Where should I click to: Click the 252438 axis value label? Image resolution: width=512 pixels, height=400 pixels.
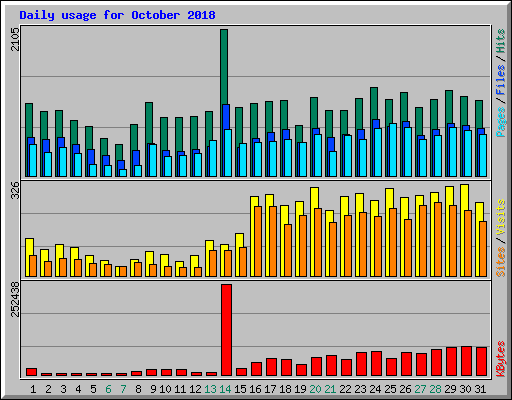(15, 299)
